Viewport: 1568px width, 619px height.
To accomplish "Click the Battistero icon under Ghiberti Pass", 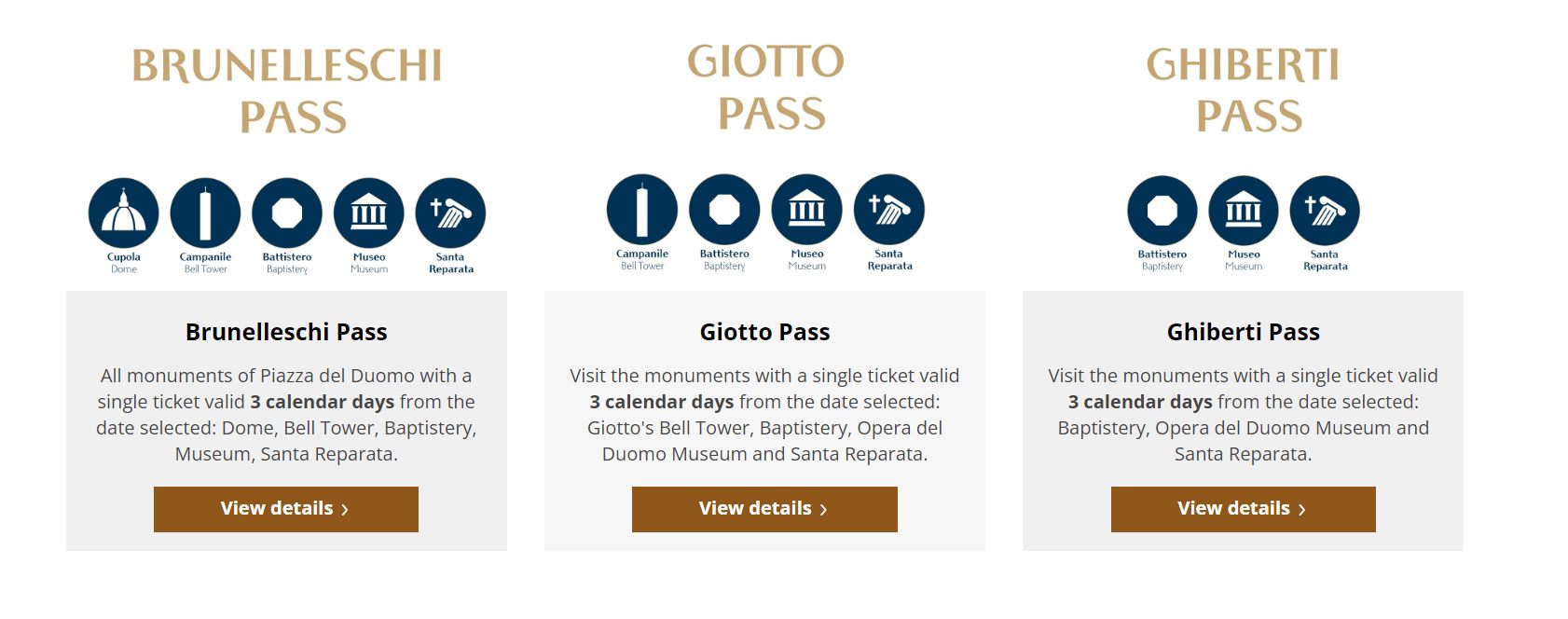I will (x=1162, y=211).
